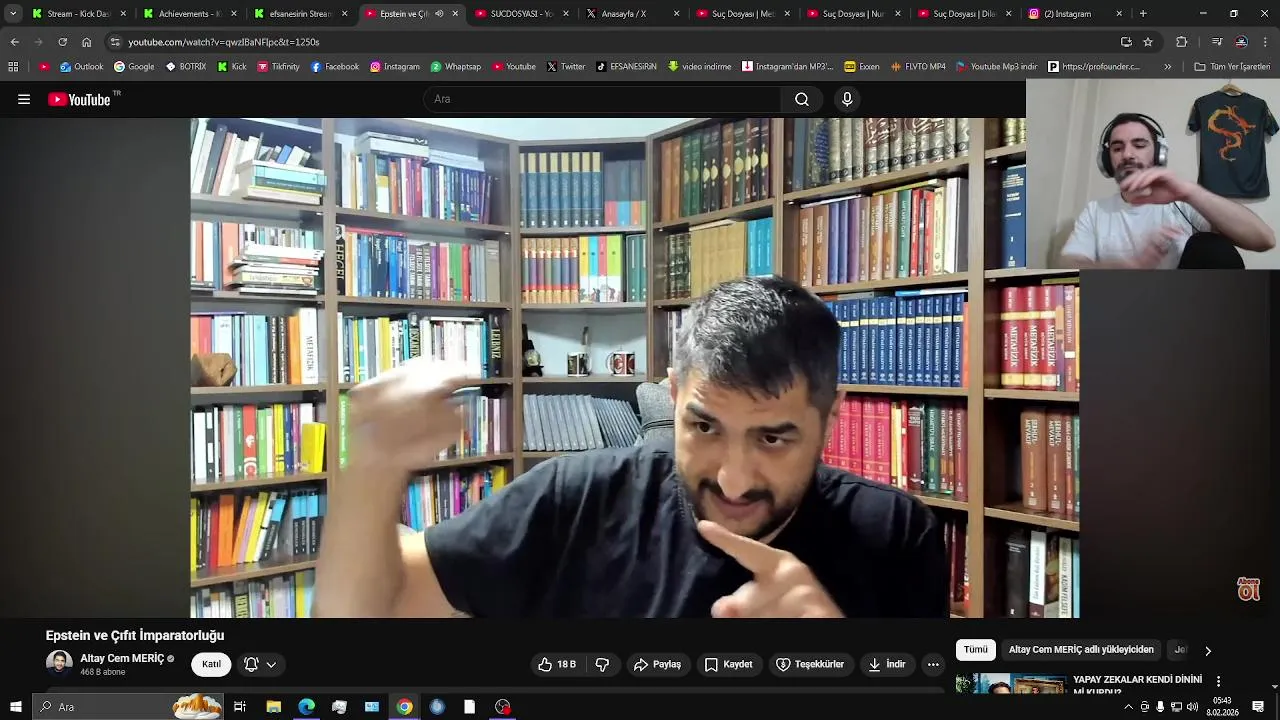Open the Kick bookmark
Screen dimensions: 1280x720
click(x=231, y=67)
